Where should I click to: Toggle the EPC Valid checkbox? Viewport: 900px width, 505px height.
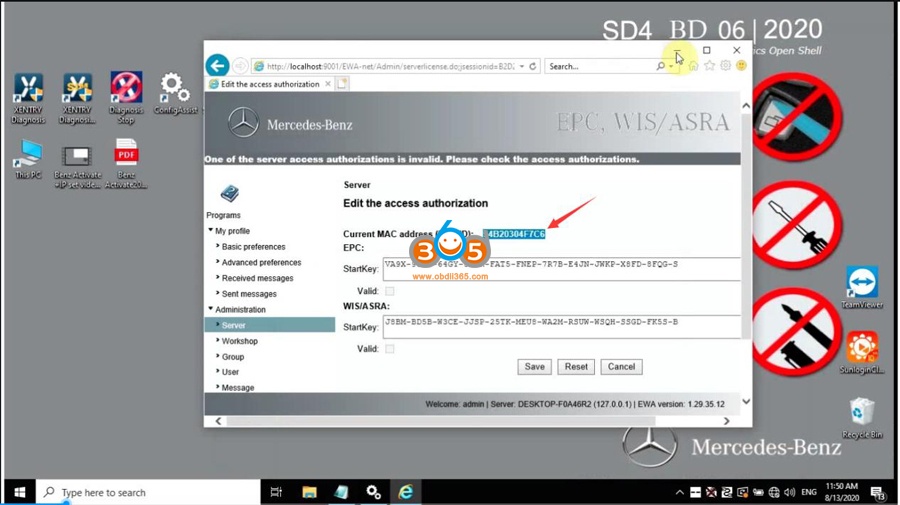coord(390,291)
